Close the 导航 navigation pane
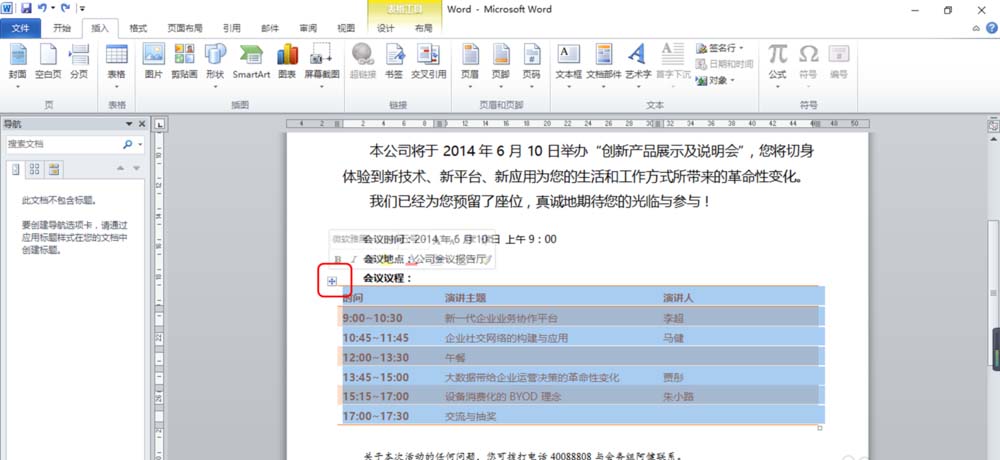 tap(141, 124)
